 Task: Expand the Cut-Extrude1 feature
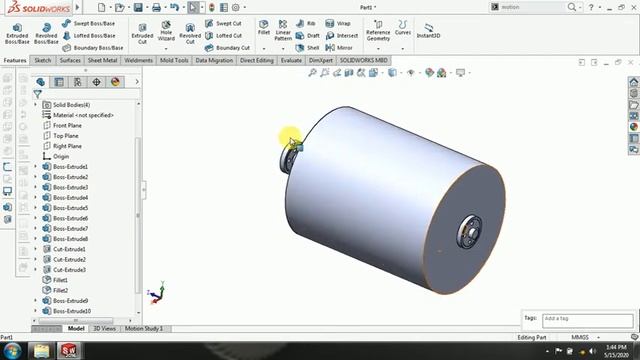tap(36, 249)
